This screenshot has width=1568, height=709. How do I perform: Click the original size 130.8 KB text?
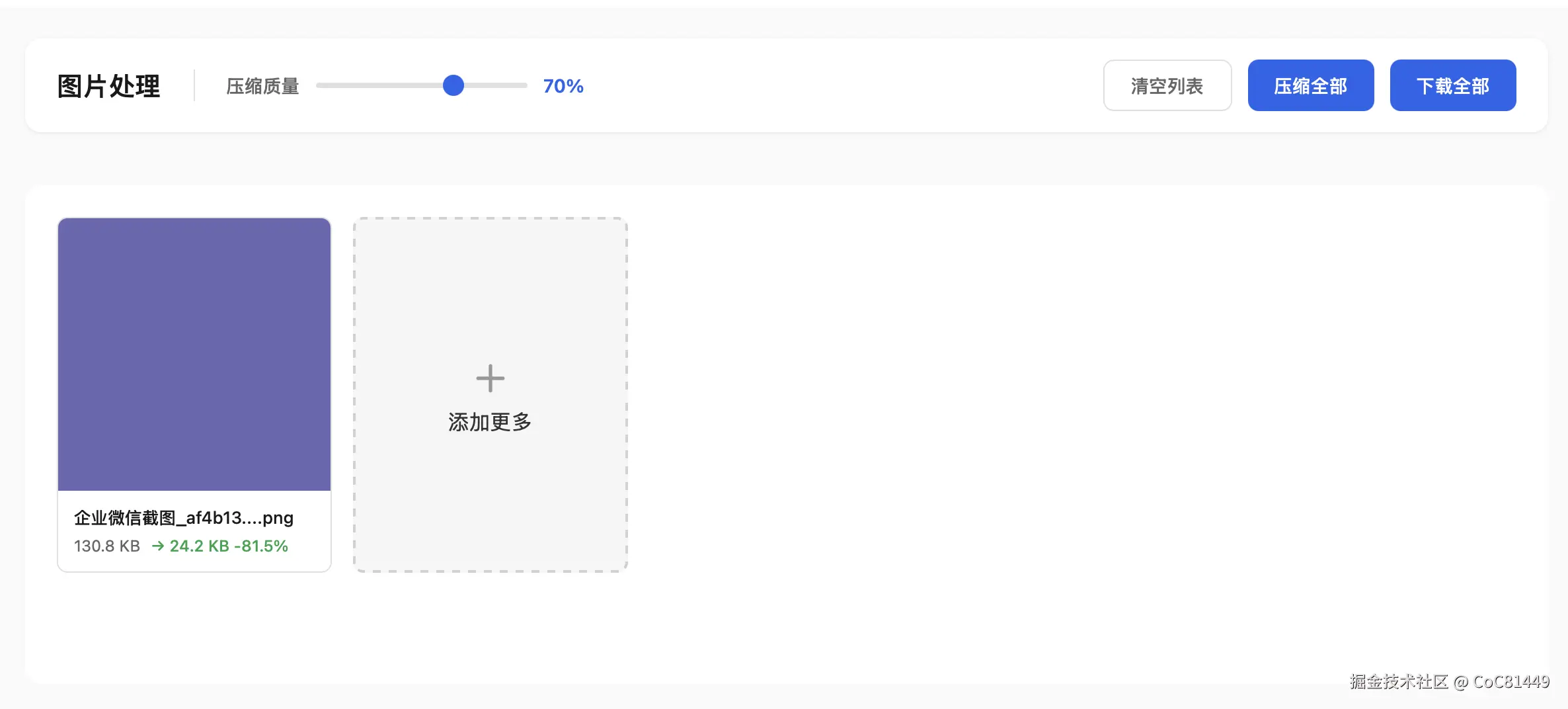[x=107, y=546]
